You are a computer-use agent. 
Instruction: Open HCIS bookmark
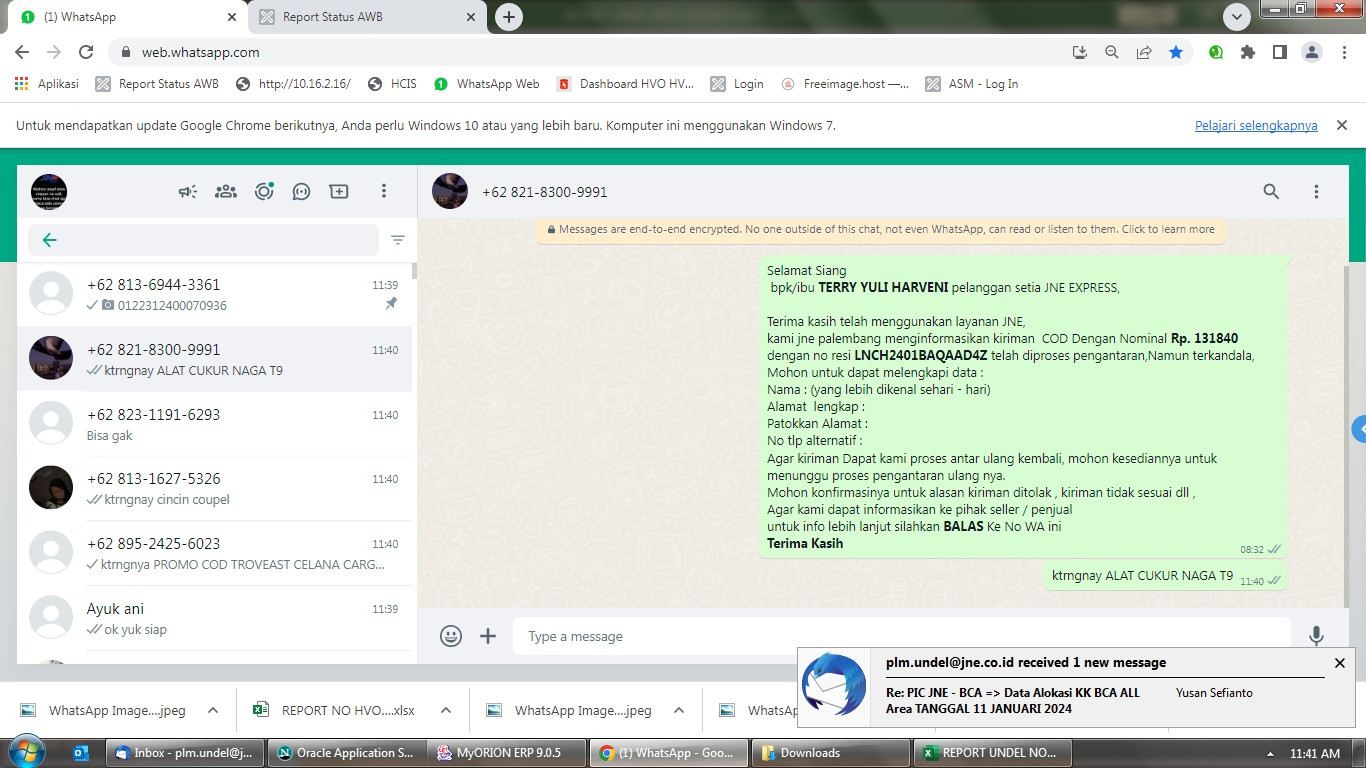click(x=392, y=84)
